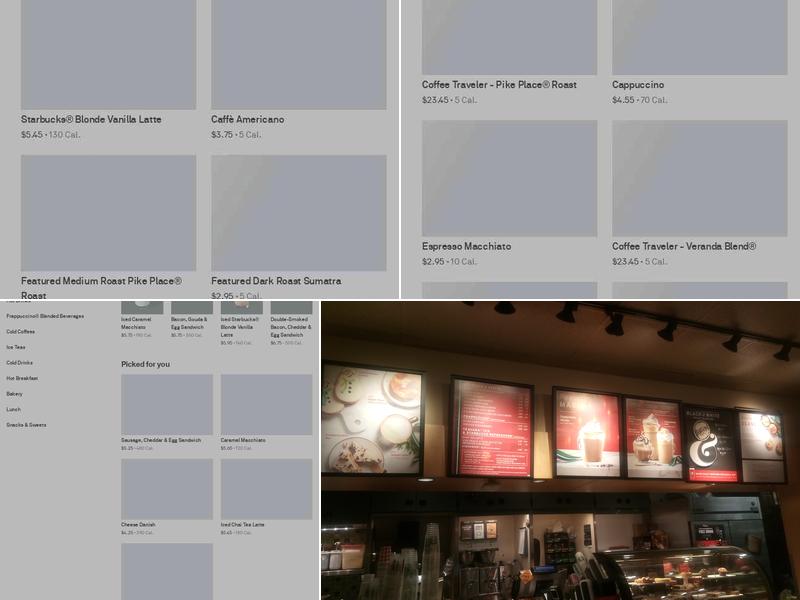Select the Caramel Macchiato picked item image

266,404
